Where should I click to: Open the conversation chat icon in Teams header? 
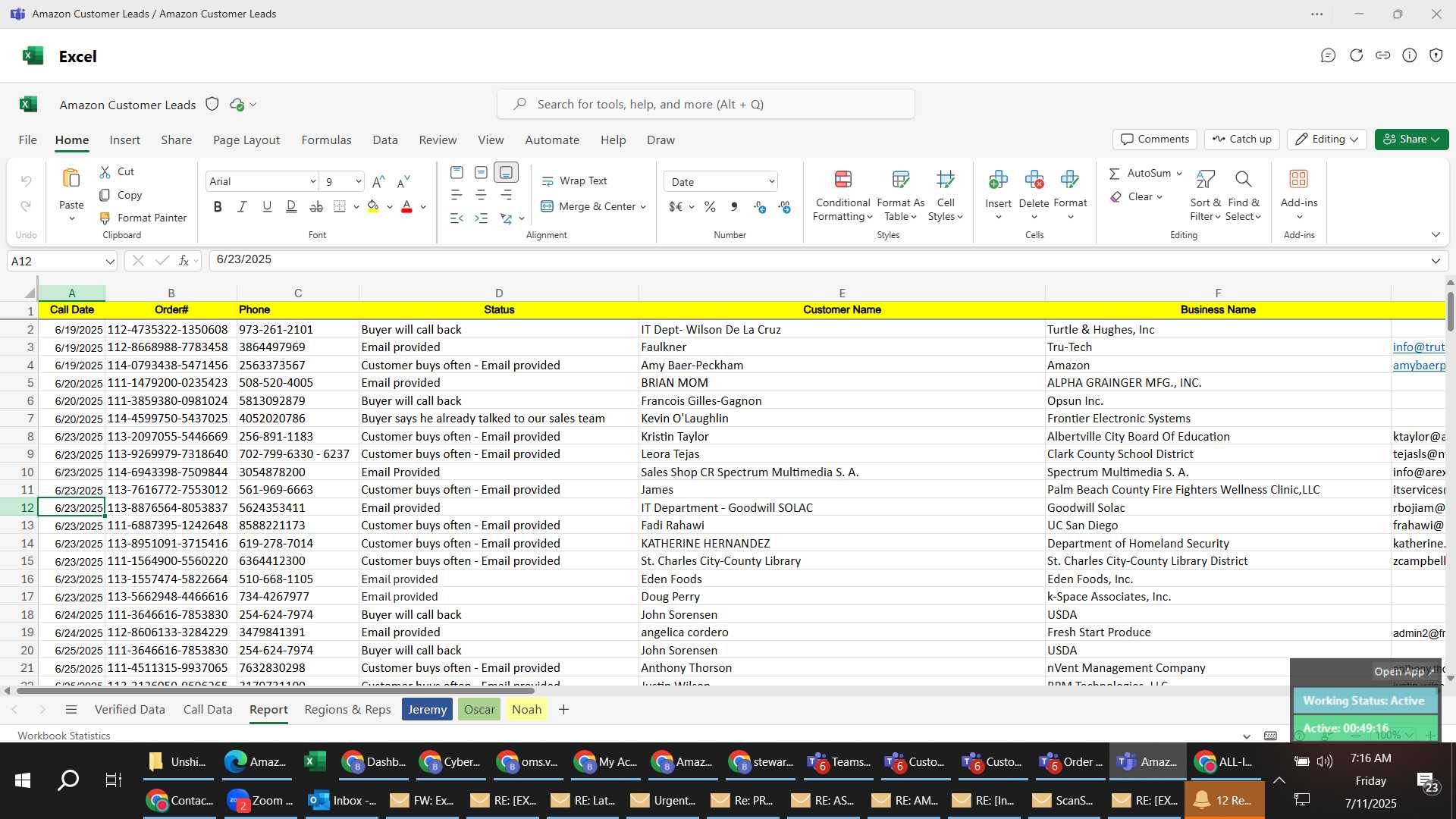[x=1328, y=55]
